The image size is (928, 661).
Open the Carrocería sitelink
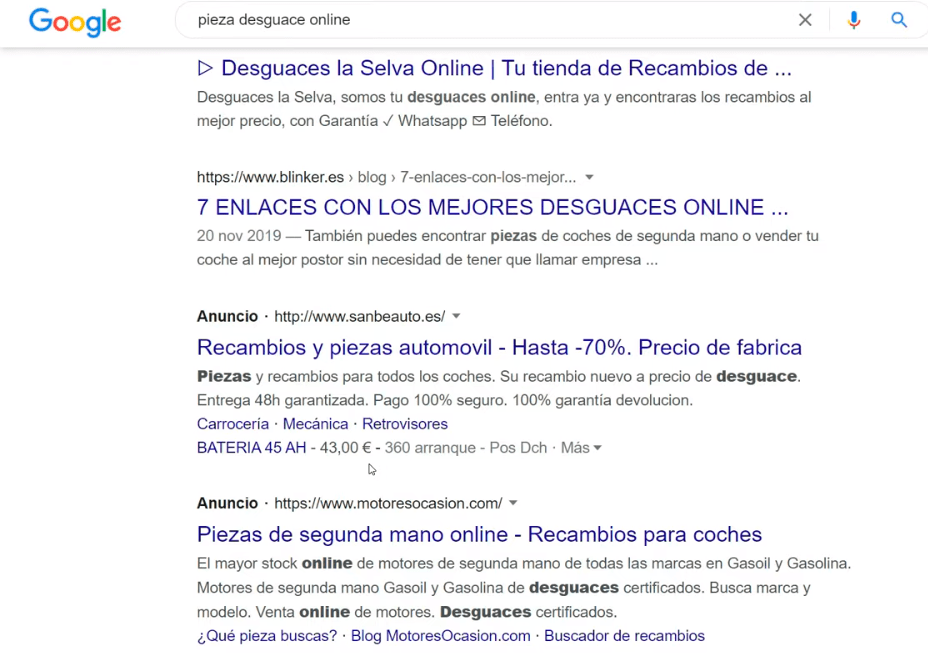pos(233,424)
